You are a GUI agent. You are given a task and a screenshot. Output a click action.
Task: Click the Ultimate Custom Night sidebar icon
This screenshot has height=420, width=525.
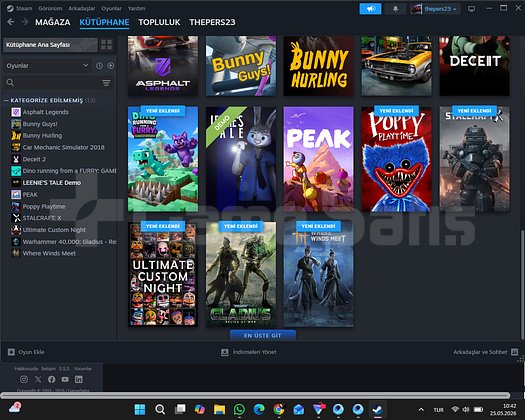[16, 230]
